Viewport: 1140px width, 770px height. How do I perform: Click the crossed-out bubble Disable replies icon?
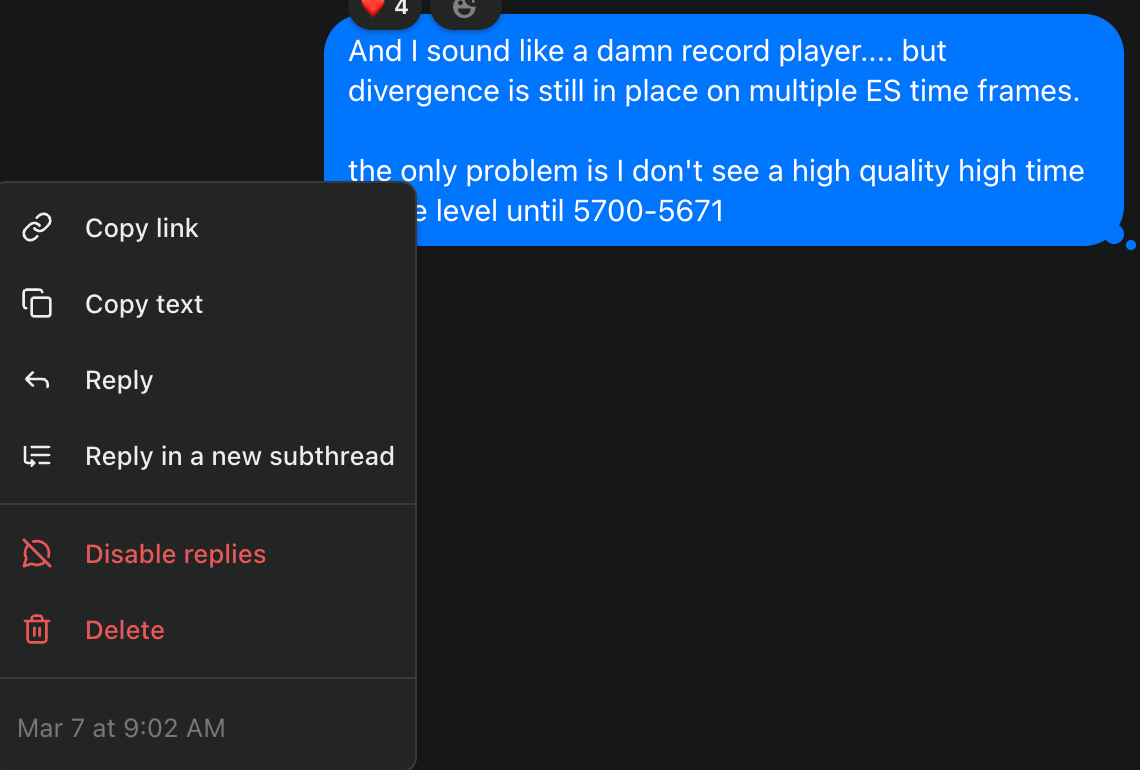[x=36, y=553]
